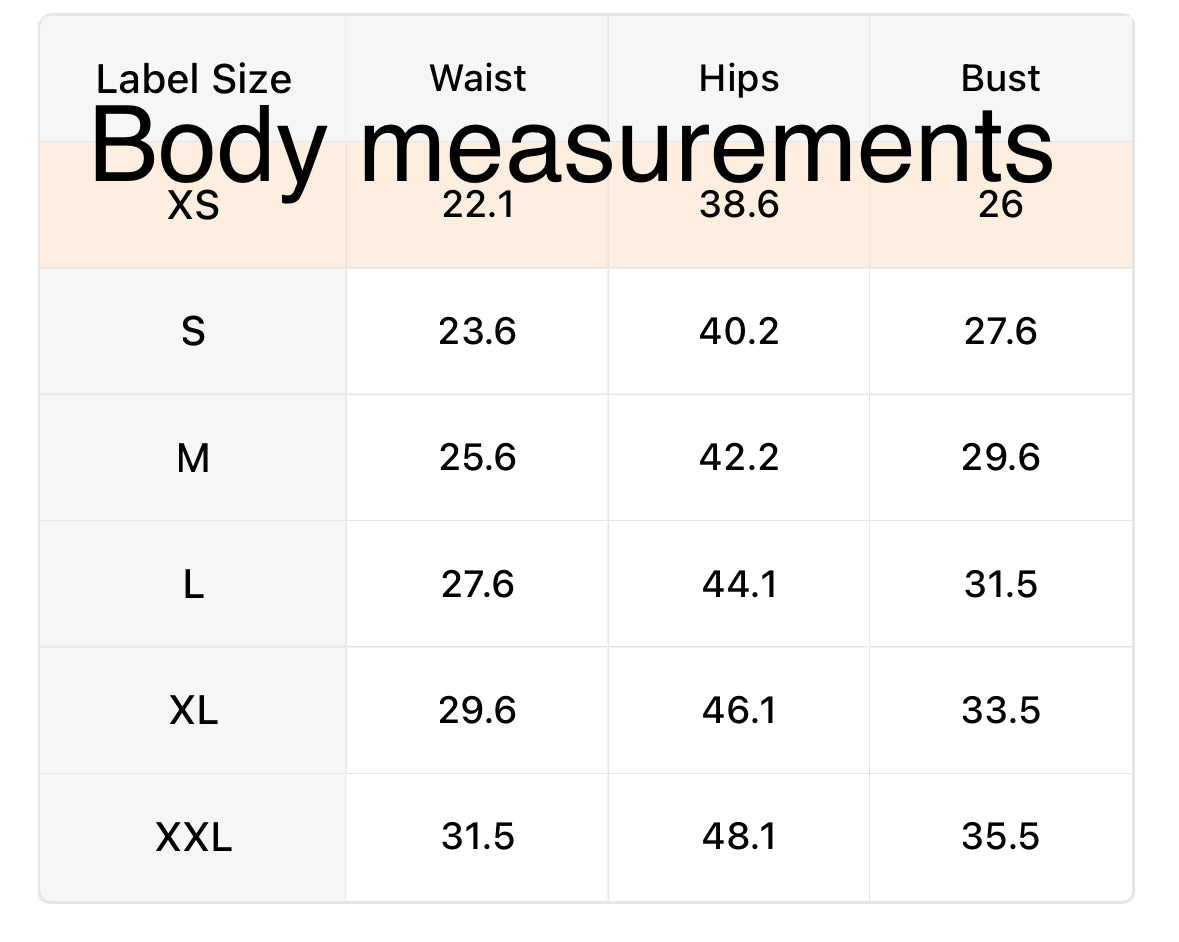The image size is (1179, 942).
Task: Click waist value 23.6 for size S
Action: (477, 331)
